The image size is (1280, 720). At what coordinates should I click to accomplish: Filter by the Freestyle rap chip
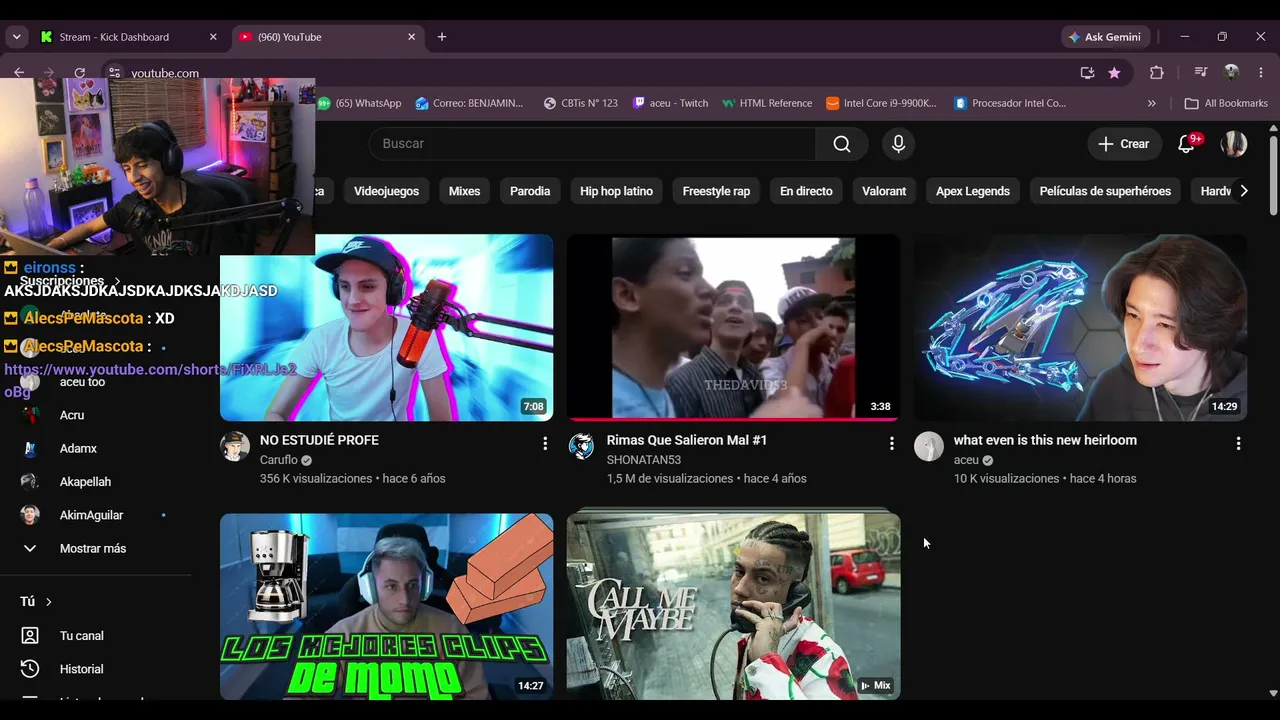click(x=716, y=191)
